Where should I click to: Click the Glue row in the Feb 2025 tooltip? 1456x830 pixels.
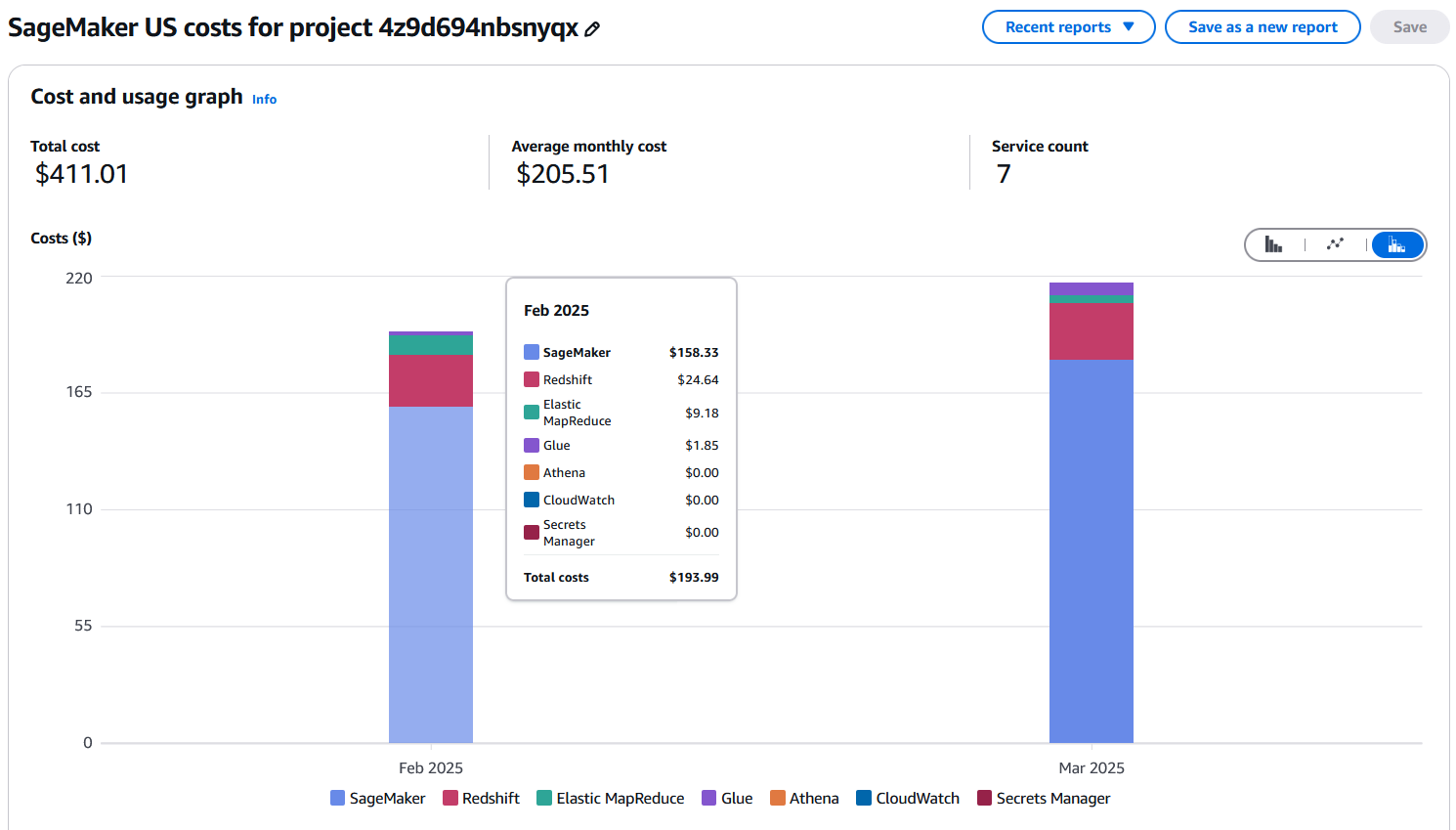click(x=621, y=445)
